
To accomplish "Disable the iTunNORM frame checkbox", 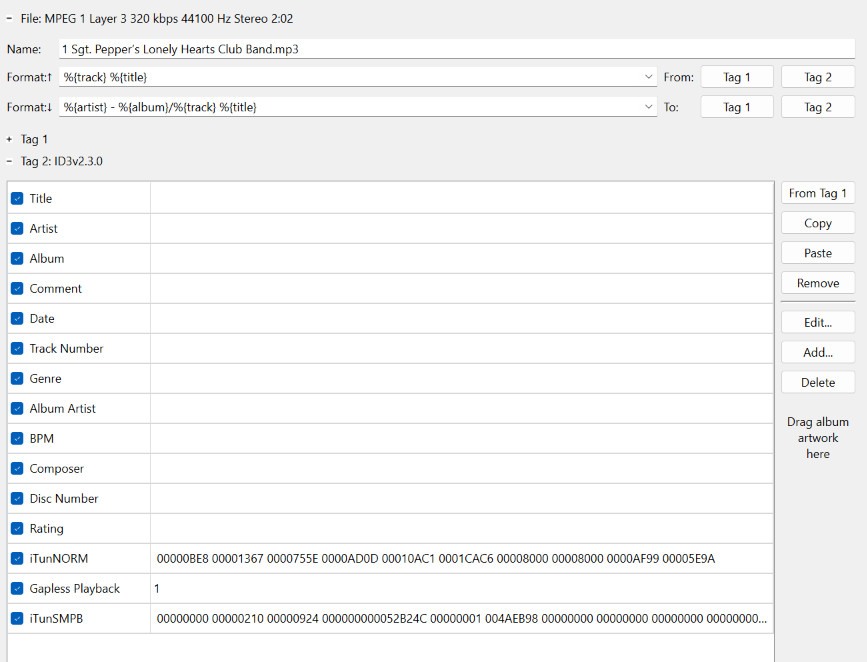I will 18,559.
